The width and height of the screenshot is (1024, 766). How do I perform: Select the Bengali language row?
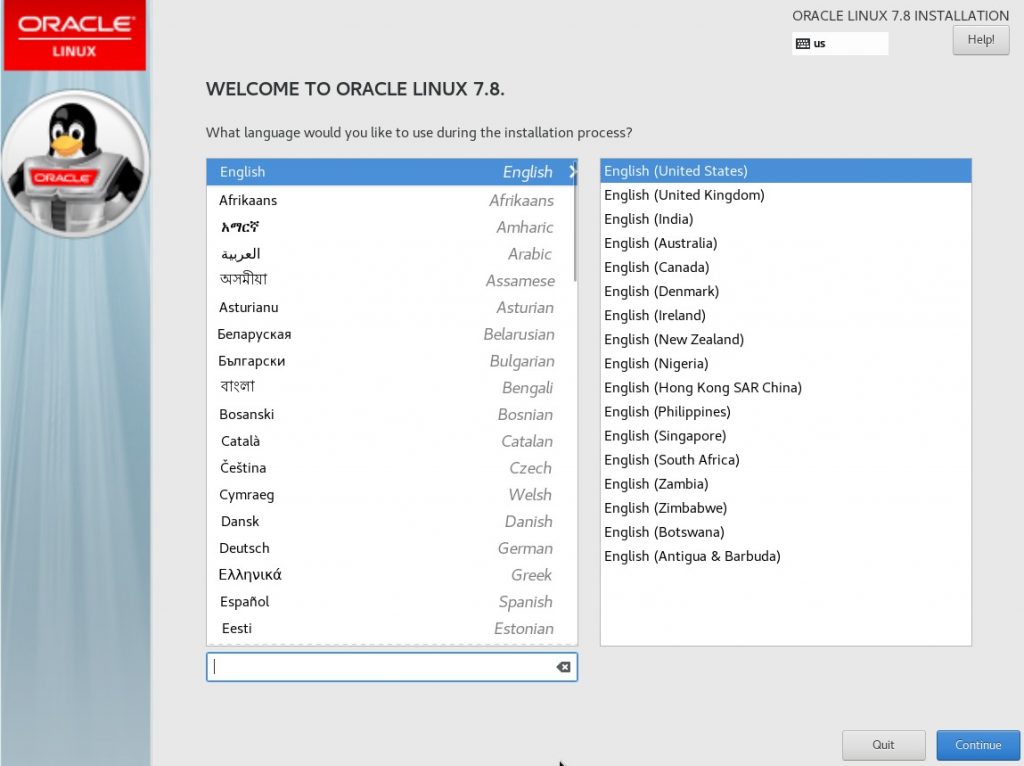click(x=392, y=387)
